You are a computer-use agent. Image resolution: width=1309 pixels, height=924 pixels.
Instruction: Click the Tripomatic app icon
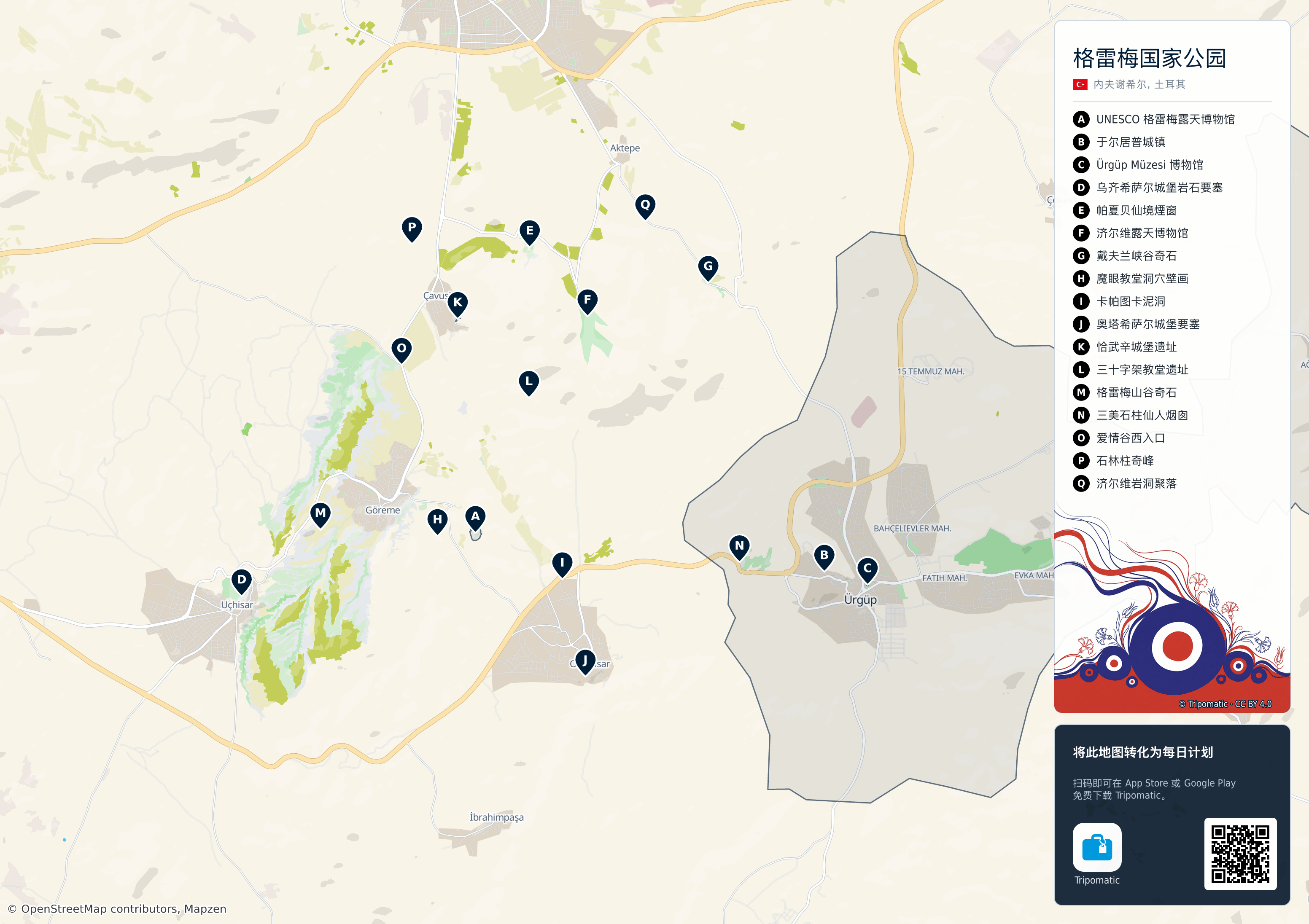[x=1097, y=847]
